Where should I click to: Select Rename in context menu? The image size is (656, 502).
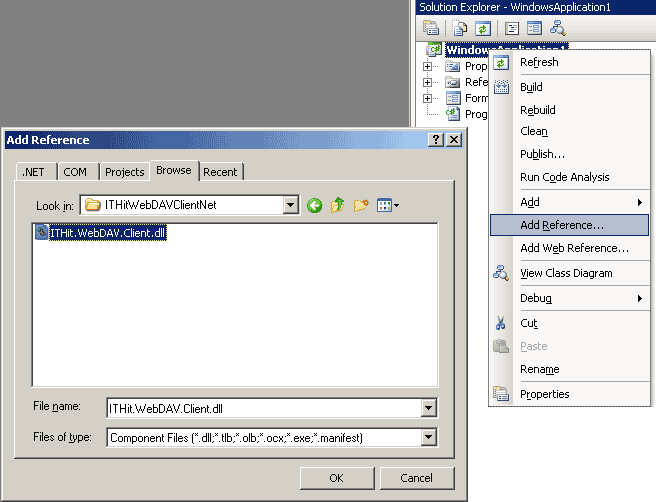tap(569, 369)
